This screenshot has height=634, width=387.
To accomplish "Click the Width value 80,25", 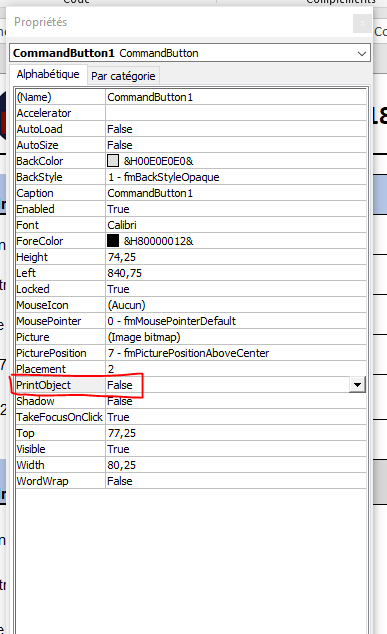I will 121,465.
